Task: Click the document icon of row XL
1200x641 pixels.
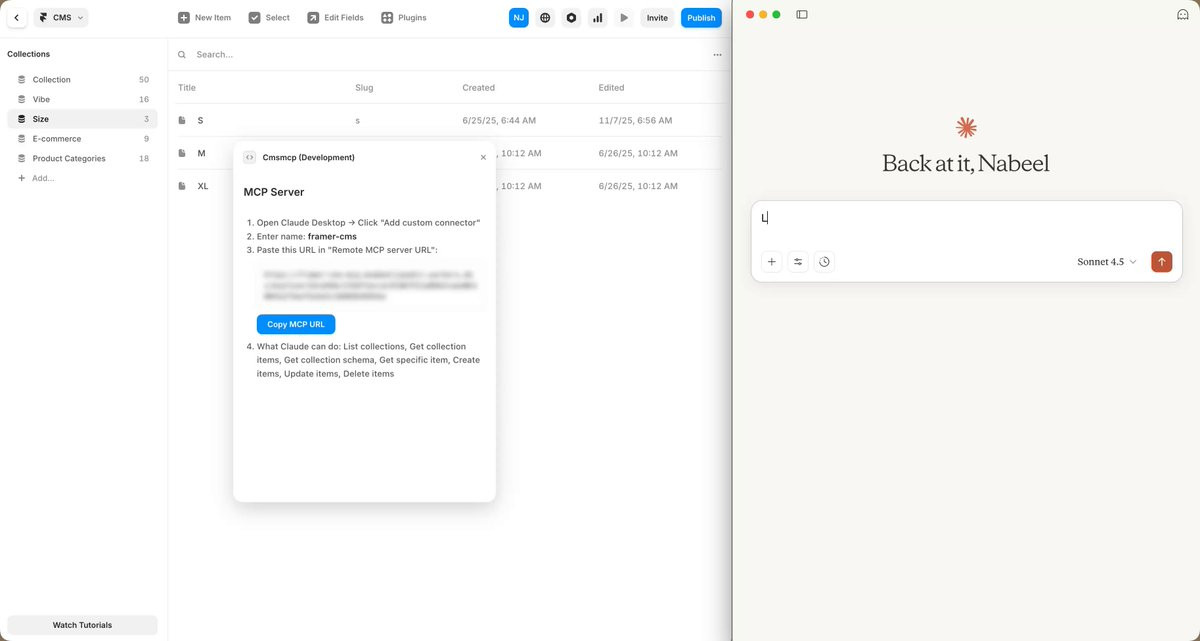Action: tap(182, 186)
